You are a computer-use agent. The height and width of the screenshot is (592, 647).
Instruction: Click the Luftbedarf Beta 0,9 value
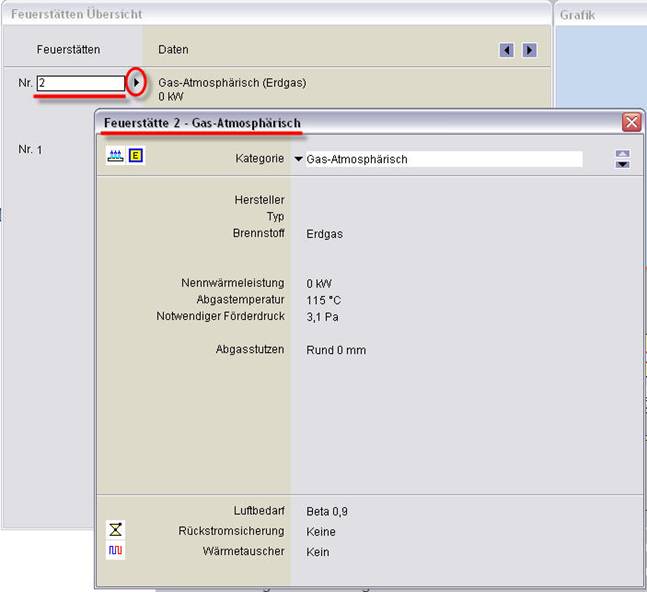click(x=327, y=511)
